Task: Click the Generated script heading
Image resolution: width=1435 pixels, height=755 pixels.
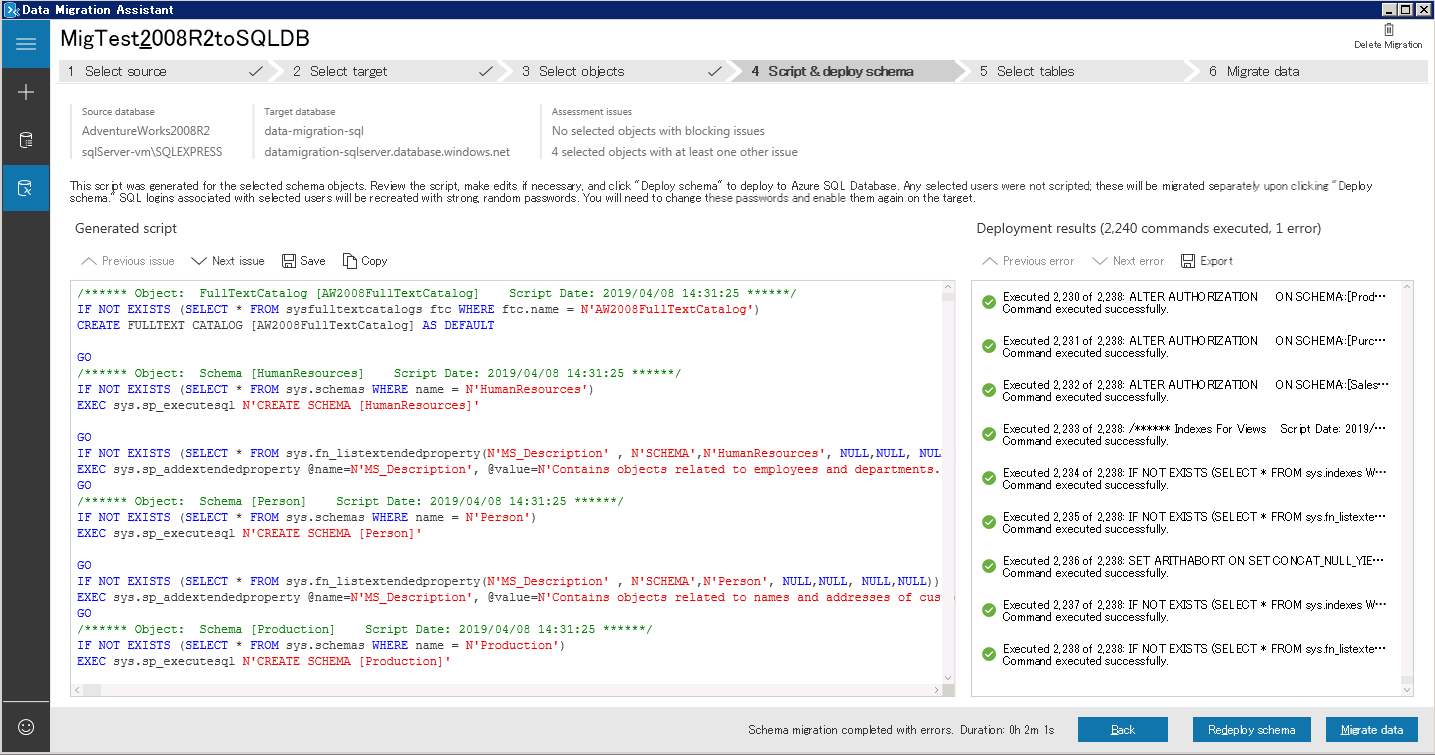Action: pos(126,229)
